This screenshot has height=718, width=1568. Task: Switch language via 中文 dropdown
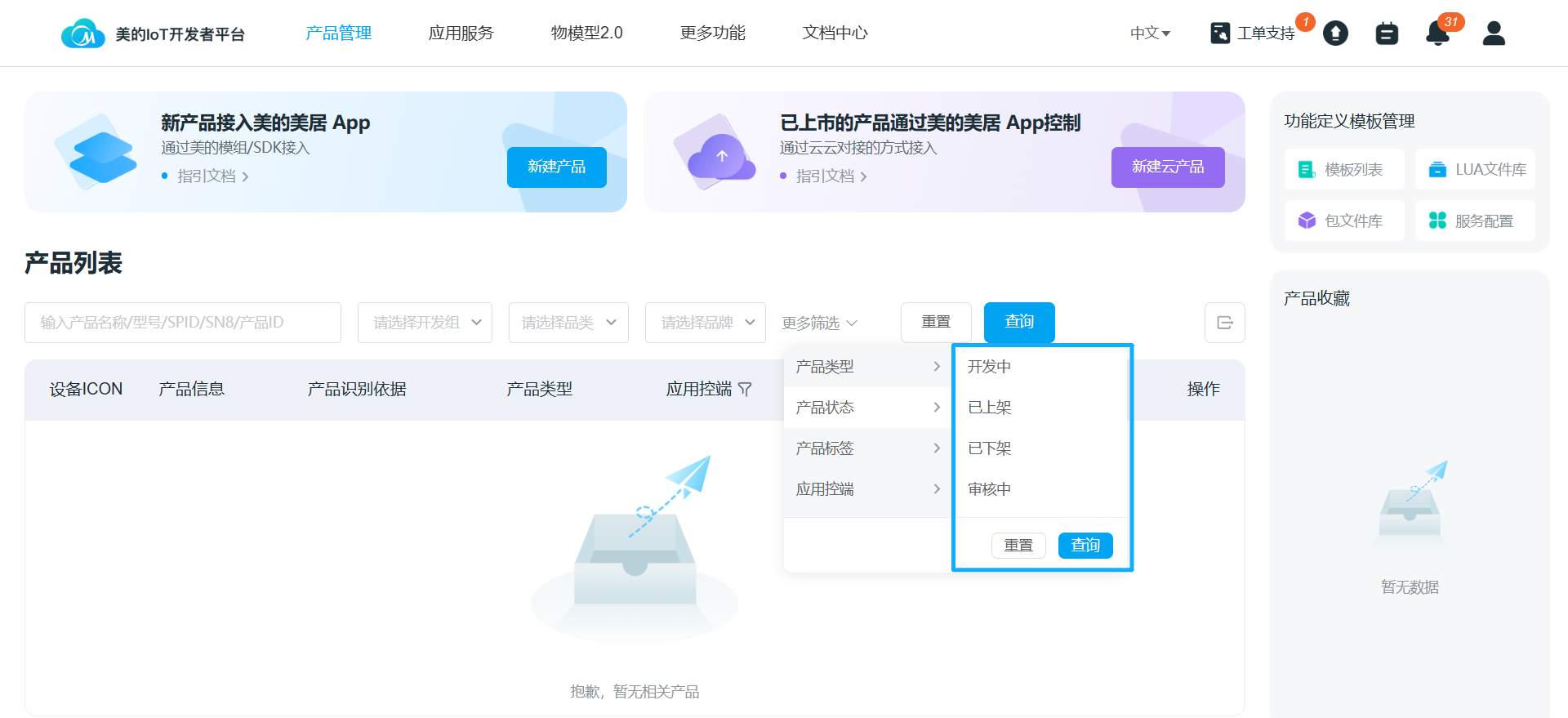(x=1150, y=33)
